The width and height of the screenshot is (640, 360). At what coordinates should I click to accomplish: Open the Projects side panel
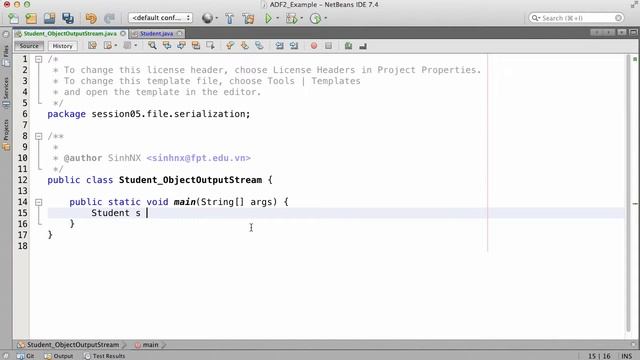[6, 135]
